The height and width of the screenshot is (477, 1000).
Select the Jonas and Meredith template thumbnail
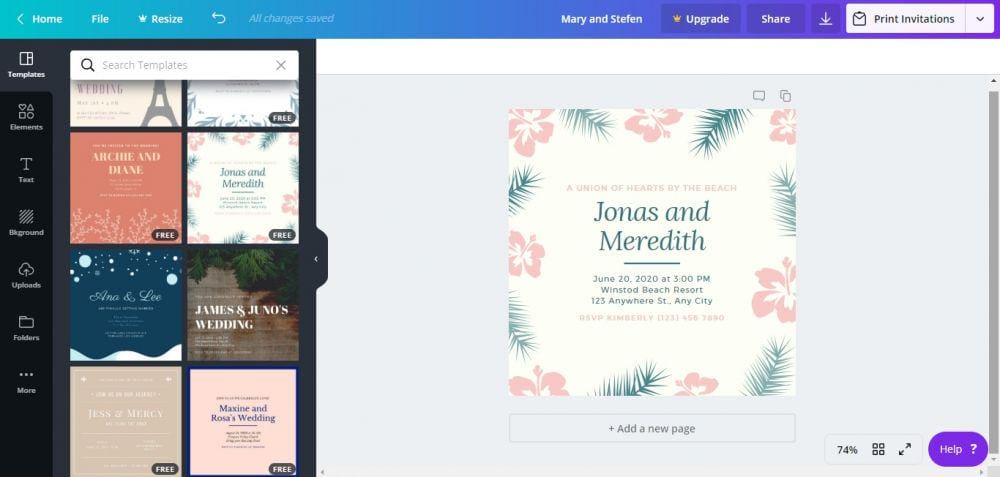click(243, 188)
